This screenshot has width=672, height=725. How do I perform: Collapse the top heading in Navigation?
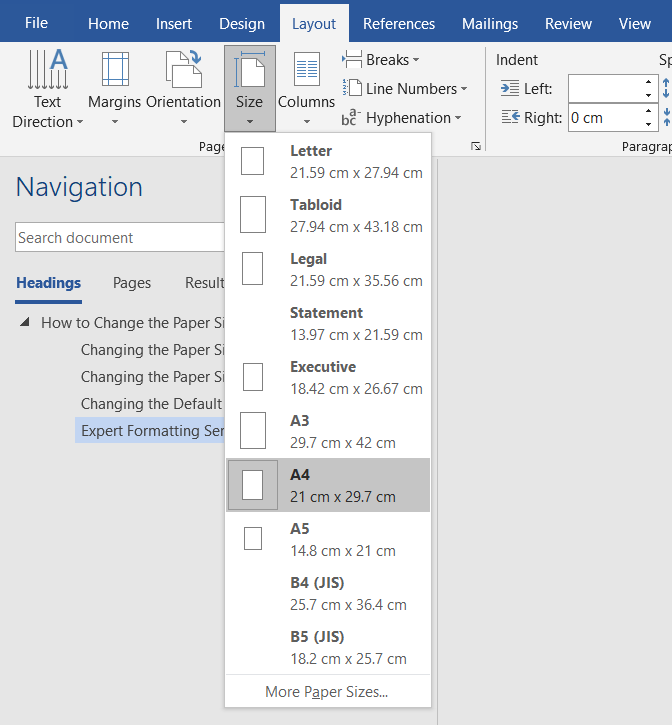(25, 323)
